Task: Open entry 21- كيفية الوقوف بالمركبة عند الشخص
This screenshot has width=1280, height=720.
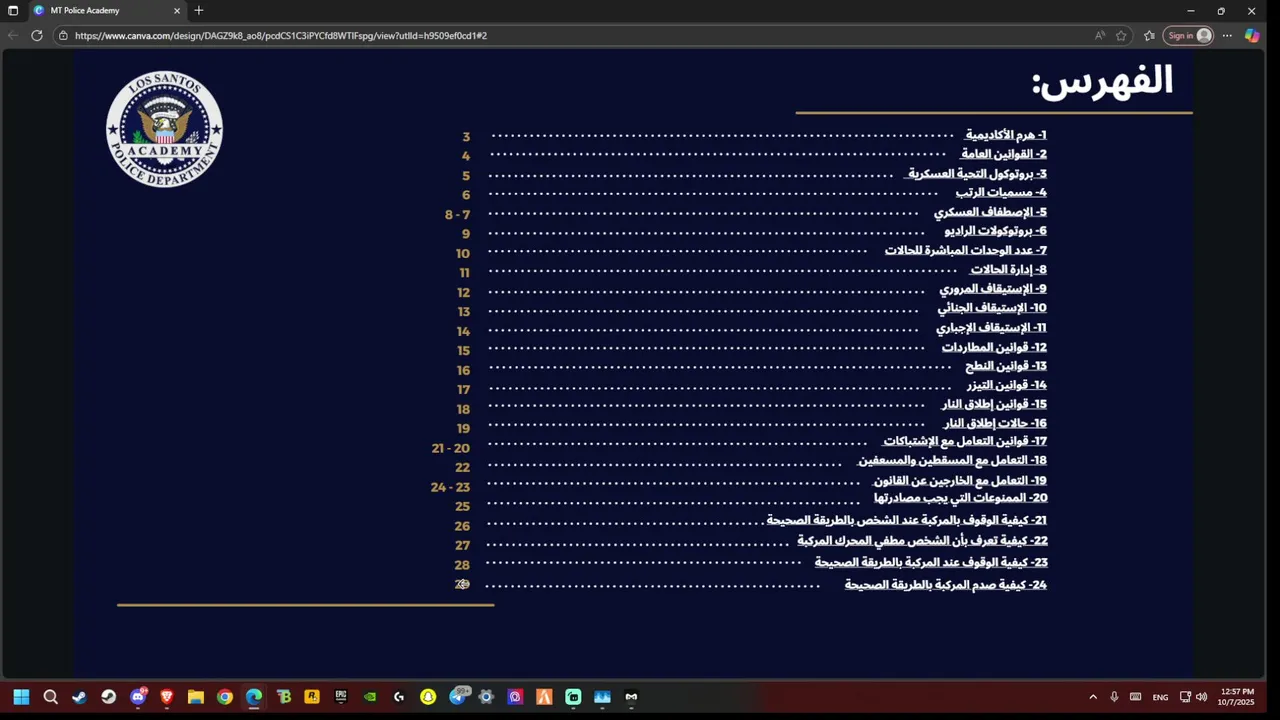Action: (907, 520)
